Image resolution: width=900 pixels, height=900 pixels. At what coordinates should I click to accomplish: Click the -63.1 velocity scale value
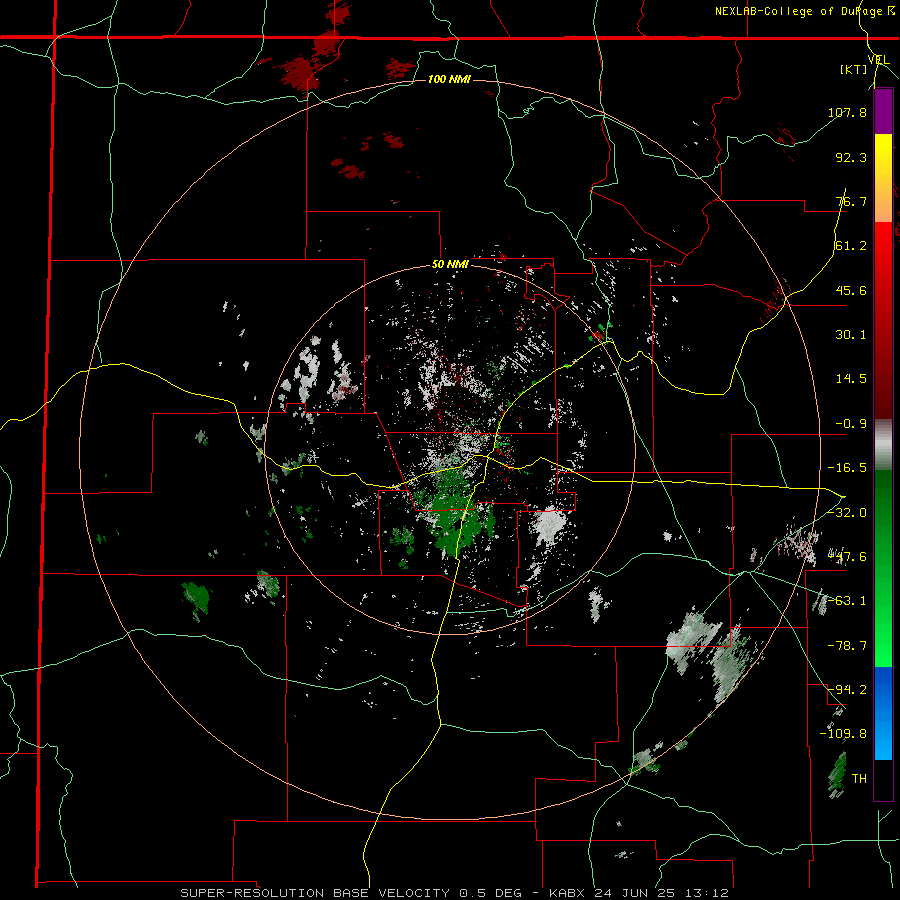click(847, 601)
